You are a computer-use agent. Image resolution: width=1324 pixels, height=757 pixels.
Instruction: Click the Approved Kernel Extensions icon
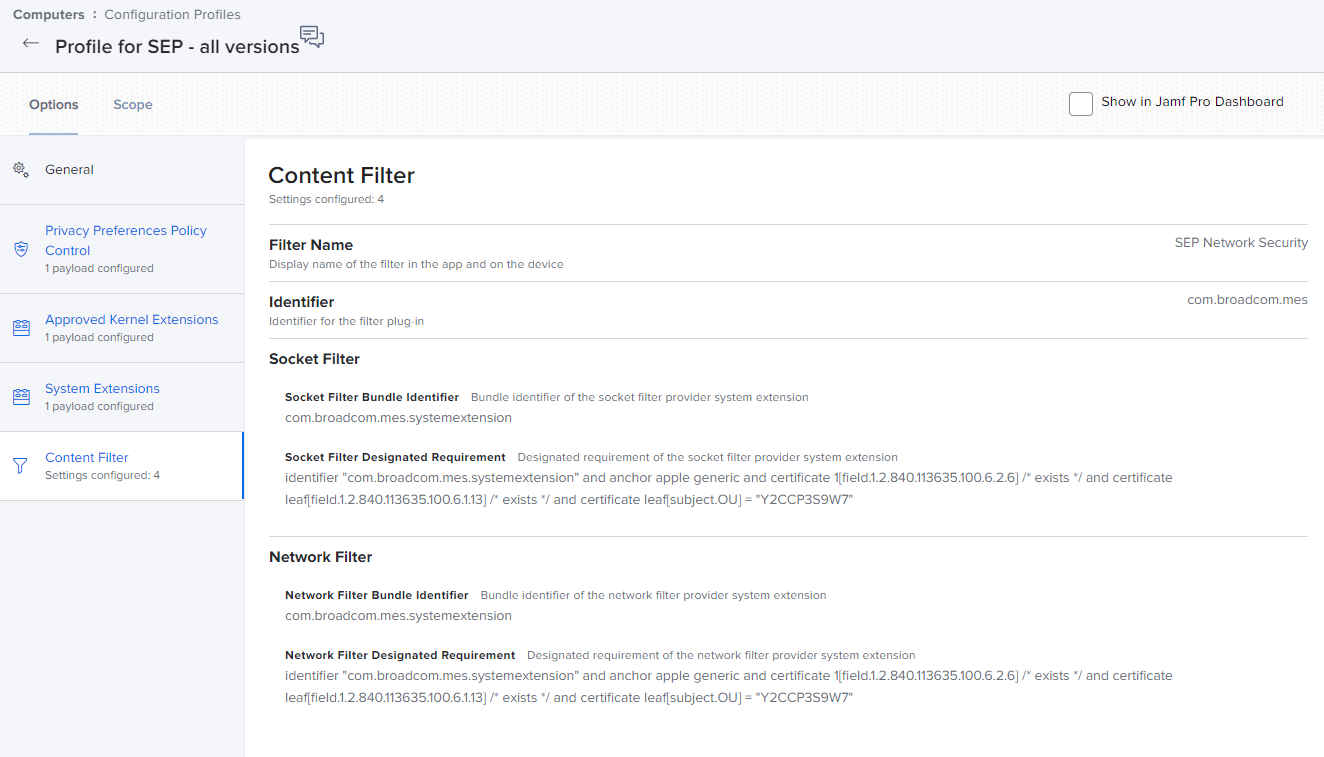coord(21,328)
